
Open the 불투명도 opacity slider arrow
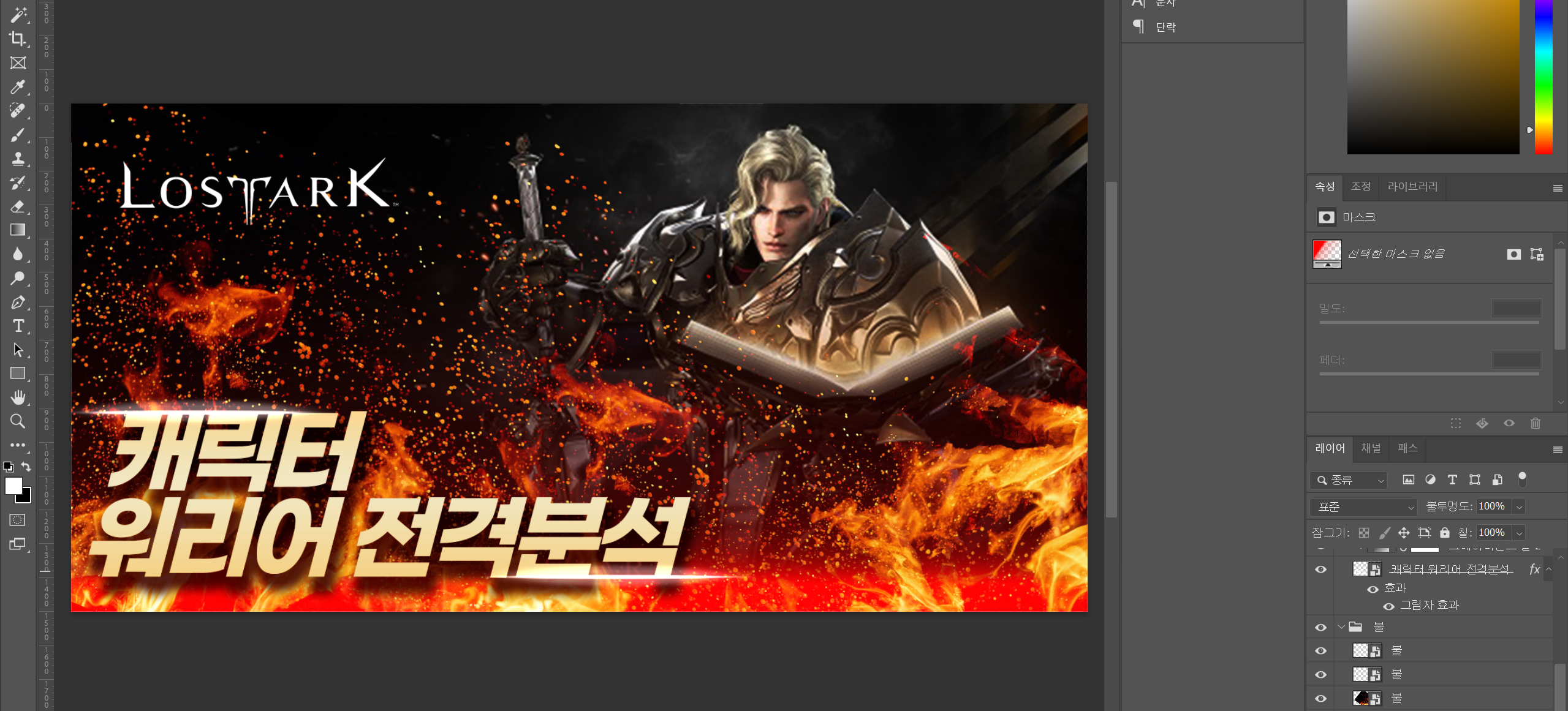[1519, 506]
